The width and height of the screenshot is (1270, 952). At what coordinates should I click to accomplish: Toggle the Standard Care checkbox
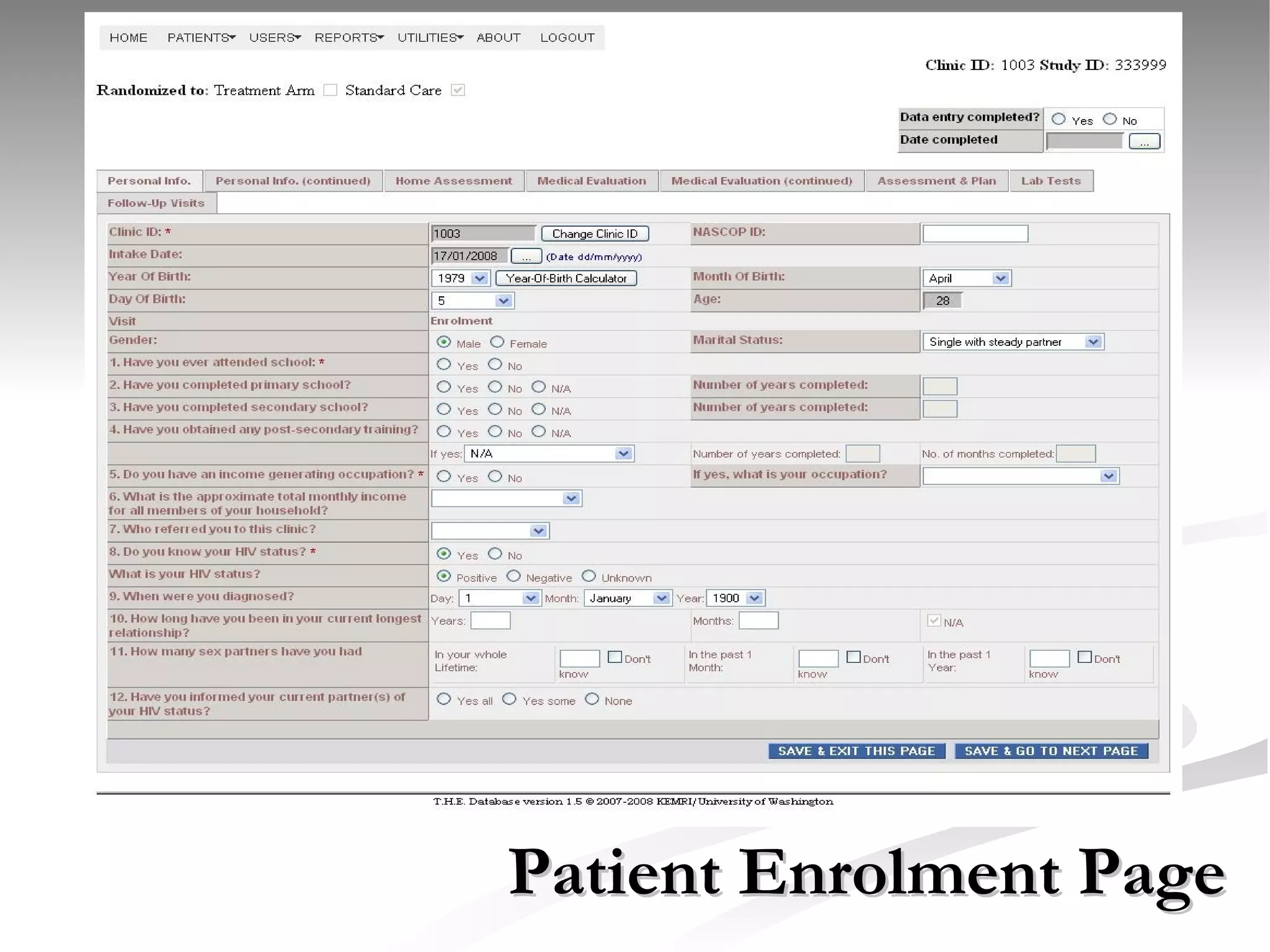[458, 90]
